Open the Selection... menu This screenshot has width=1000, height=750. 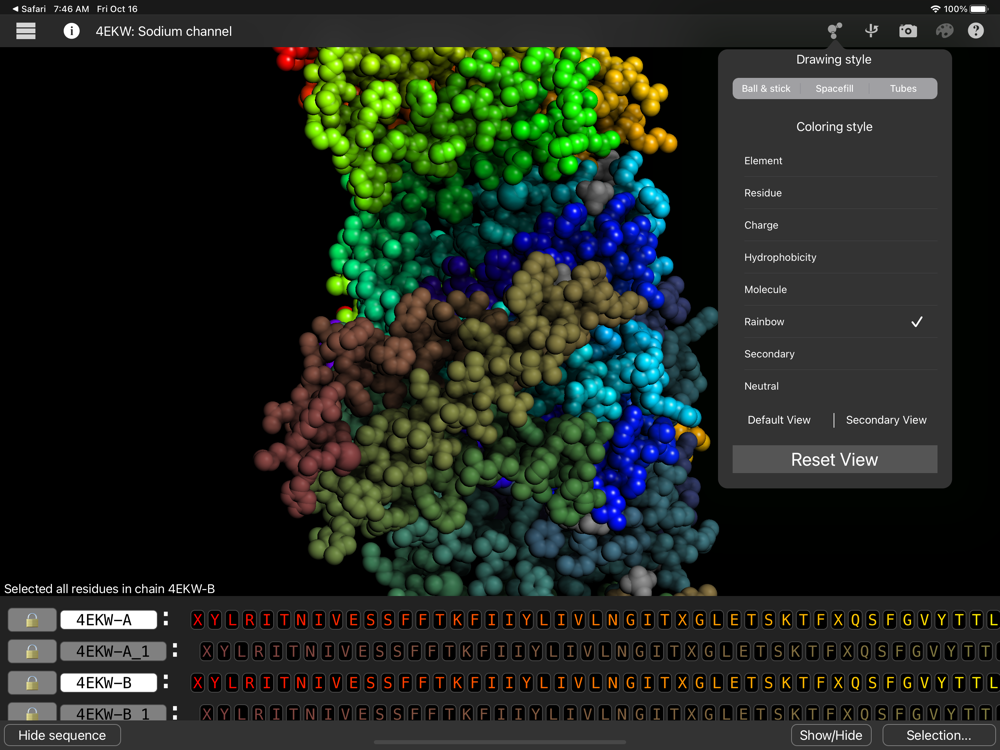[938, 735]
